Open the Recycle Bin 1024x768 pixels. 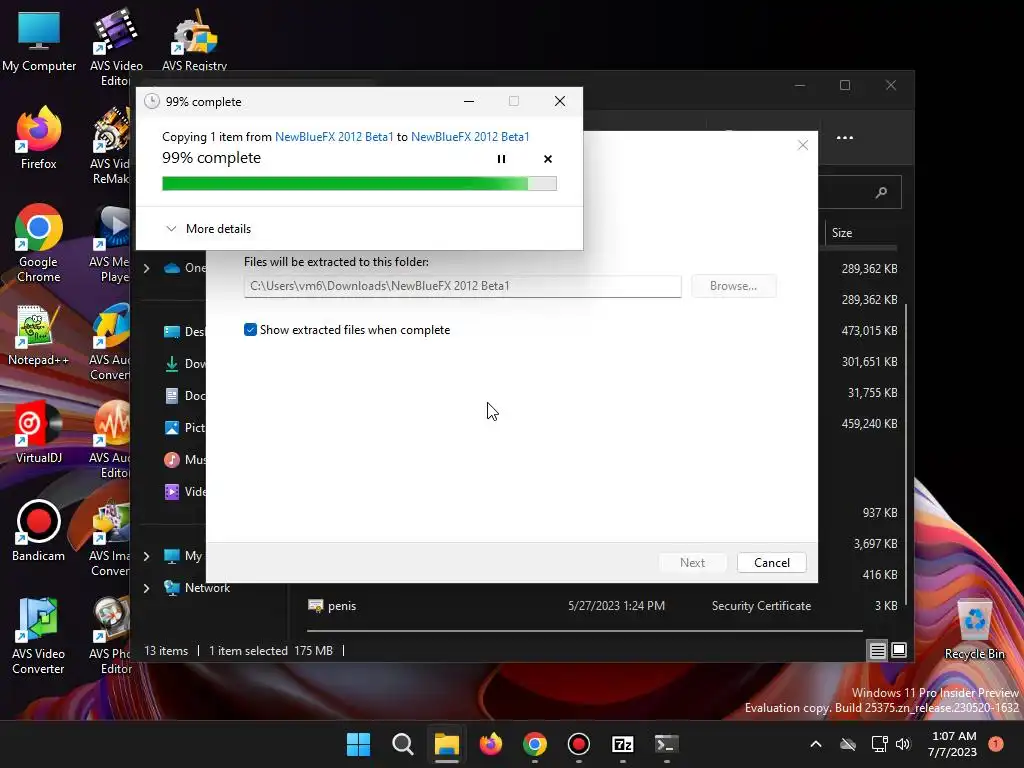coord(974,630)
